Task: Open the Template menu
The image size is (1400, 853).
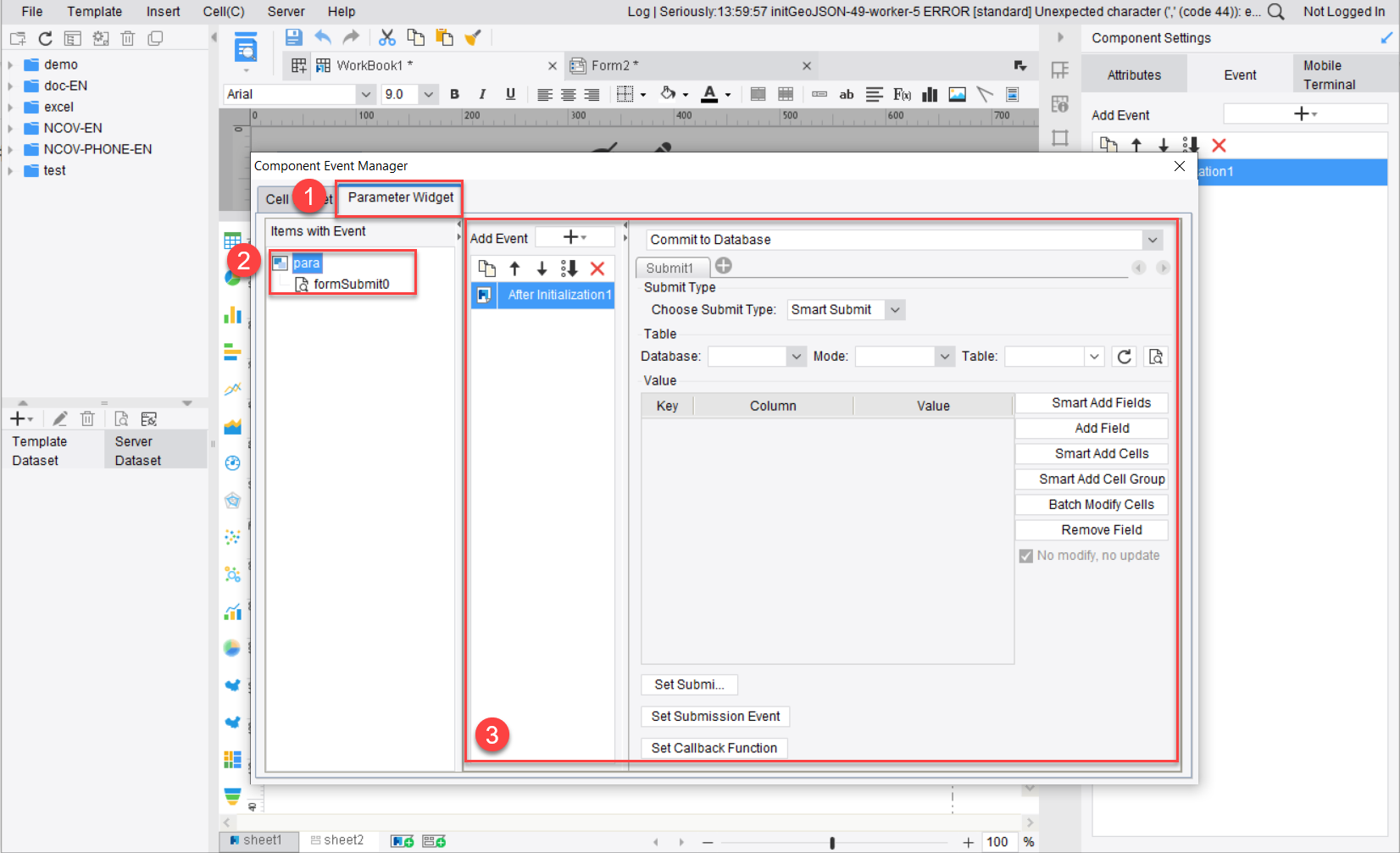Action: pyautogui.click(x=95, y=12)
